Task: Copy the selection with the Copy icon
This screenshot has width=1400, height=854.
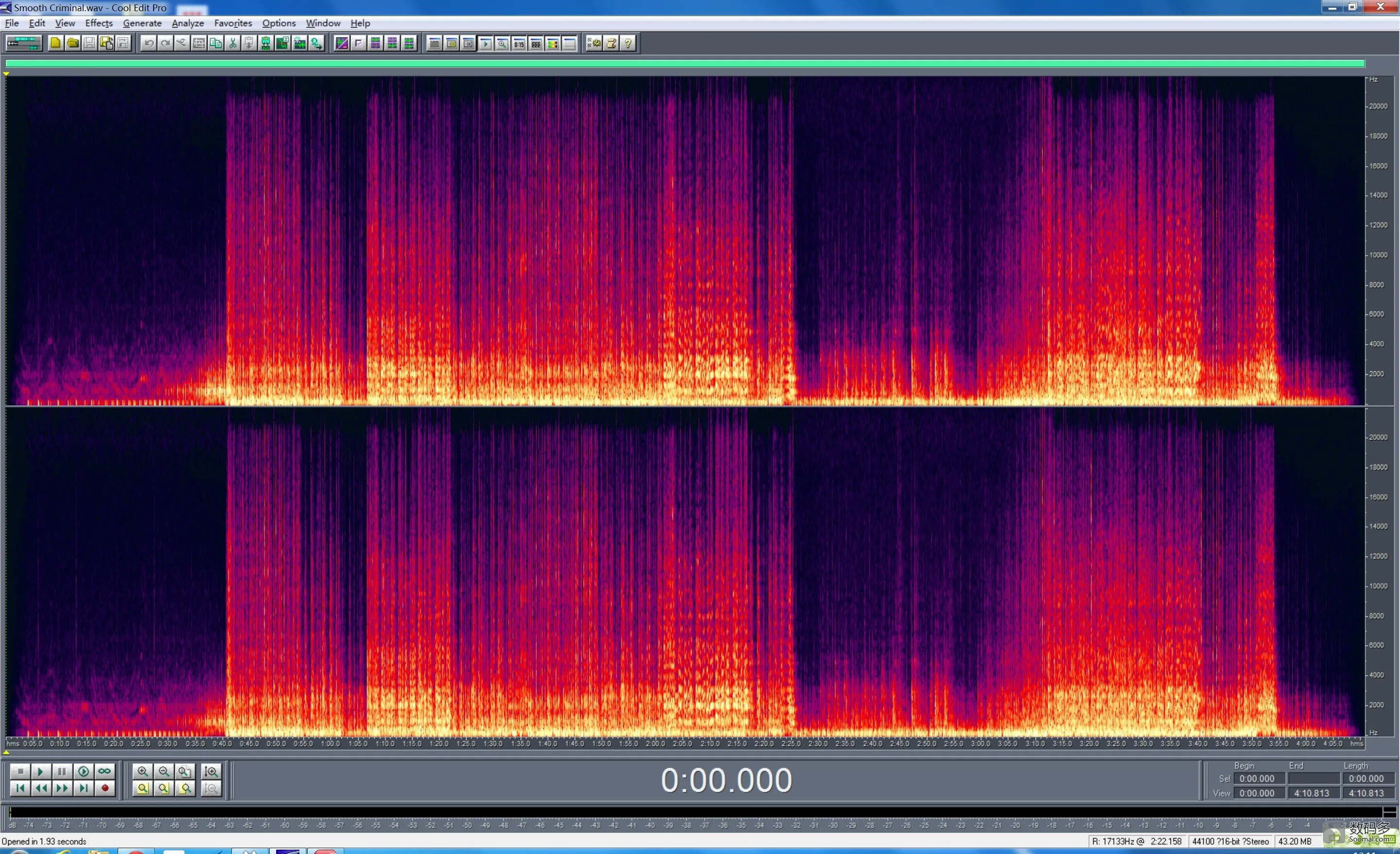Action: 215,43
